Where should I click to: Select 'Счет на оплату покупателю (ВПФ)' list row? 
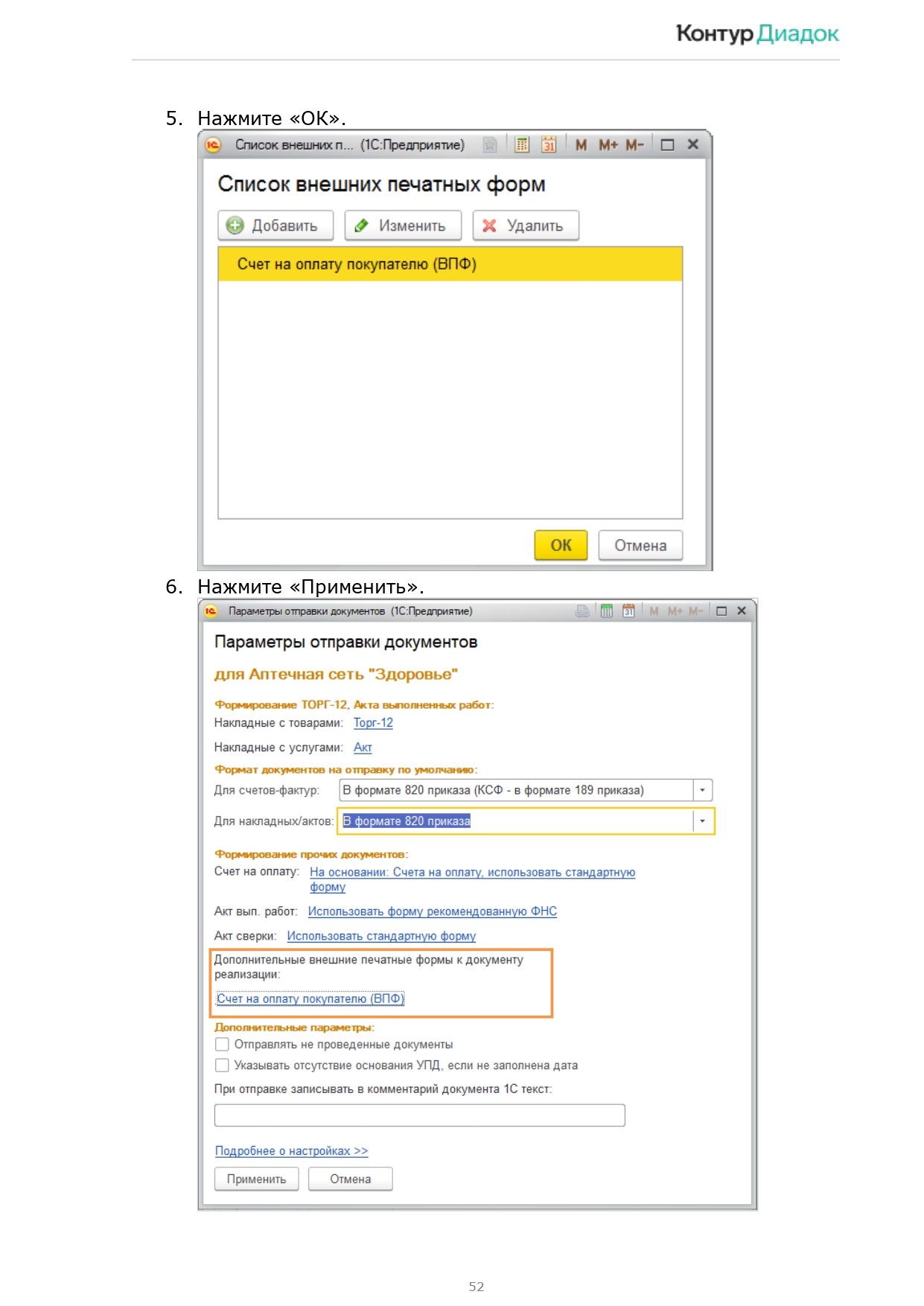(450, 264)
